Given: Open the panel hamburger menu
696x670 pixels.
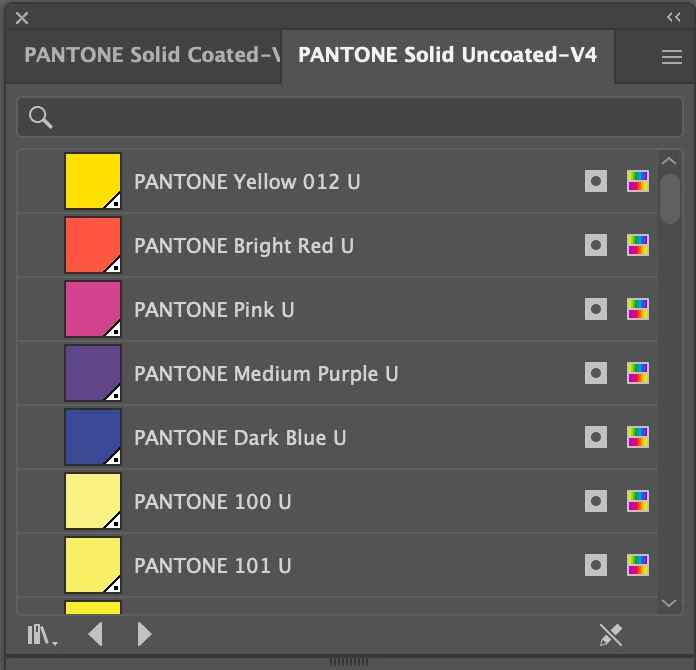Looking at the screenshot, I should click(672, 57).
